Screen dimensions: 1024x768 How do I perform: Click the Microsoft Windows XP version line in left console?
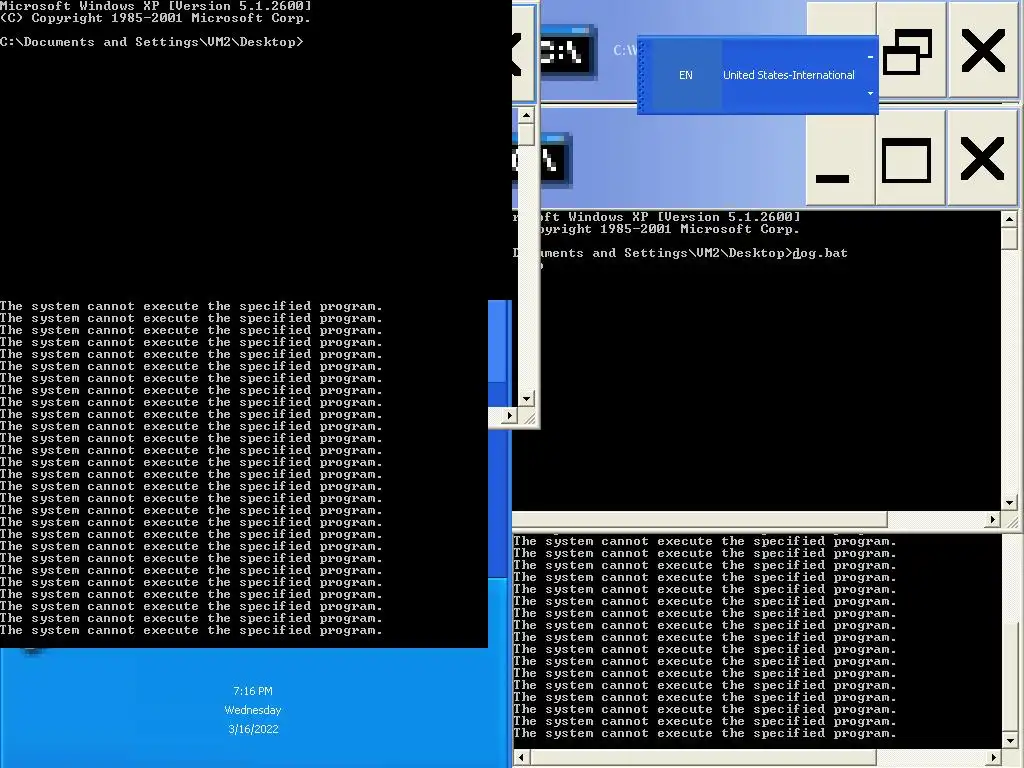155,6
